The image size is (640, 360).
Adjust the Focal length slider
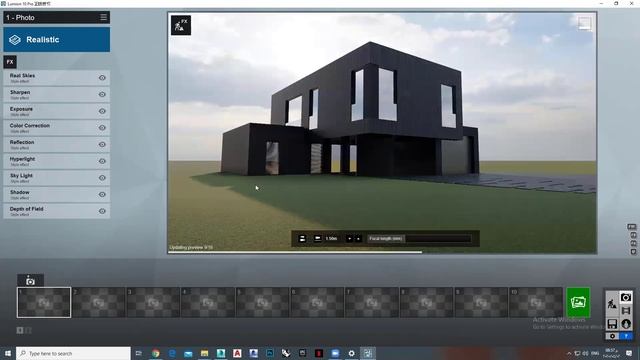[x=420, y=238]
